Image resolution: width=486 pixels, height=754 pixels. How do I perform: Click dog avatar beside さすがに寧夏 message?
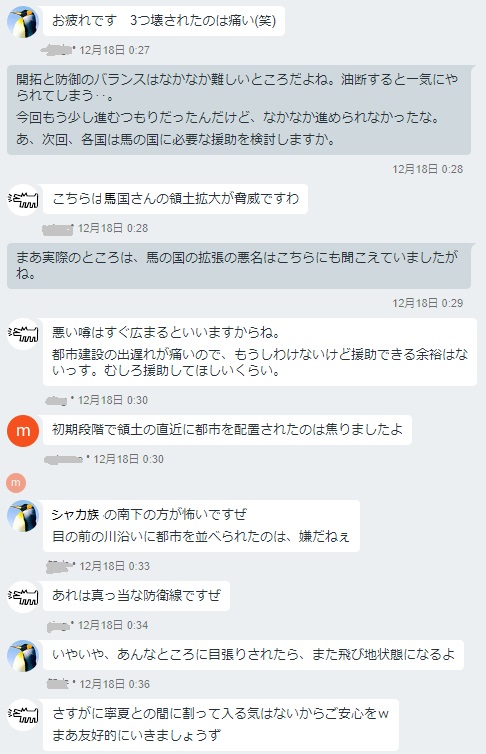tap(23, 715)
